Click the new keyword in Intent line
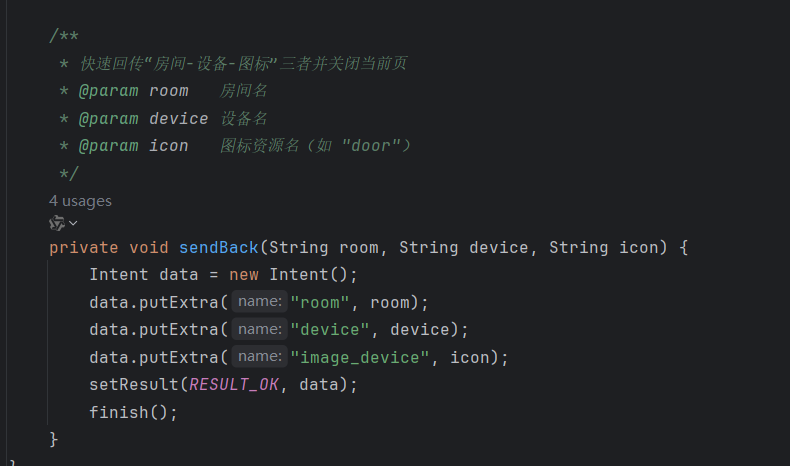790x466 pixels. pos(244,275)
